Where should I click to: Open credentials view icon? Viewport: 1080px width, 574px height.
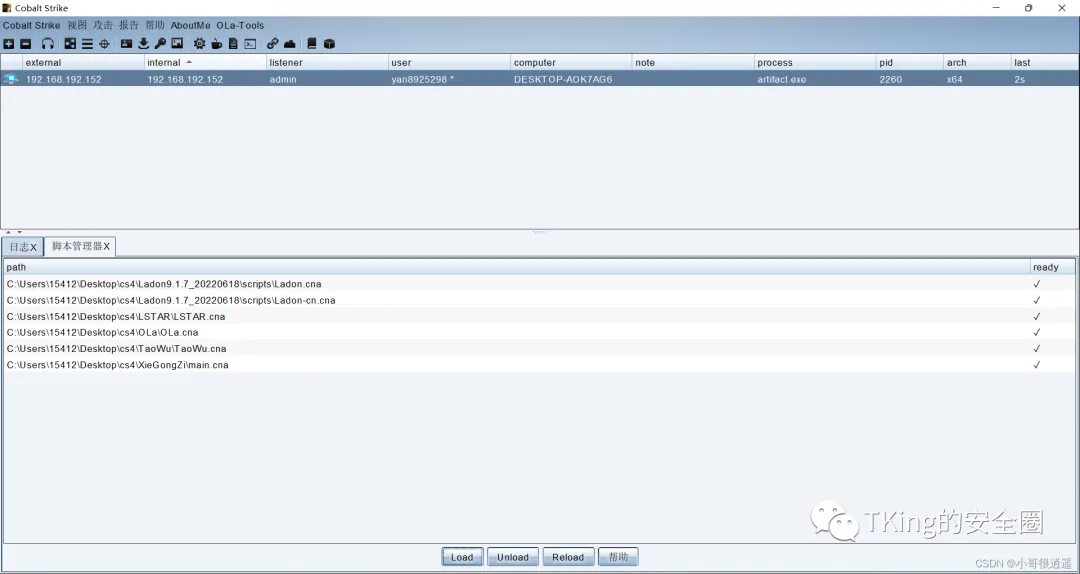(x=126, y=44)
